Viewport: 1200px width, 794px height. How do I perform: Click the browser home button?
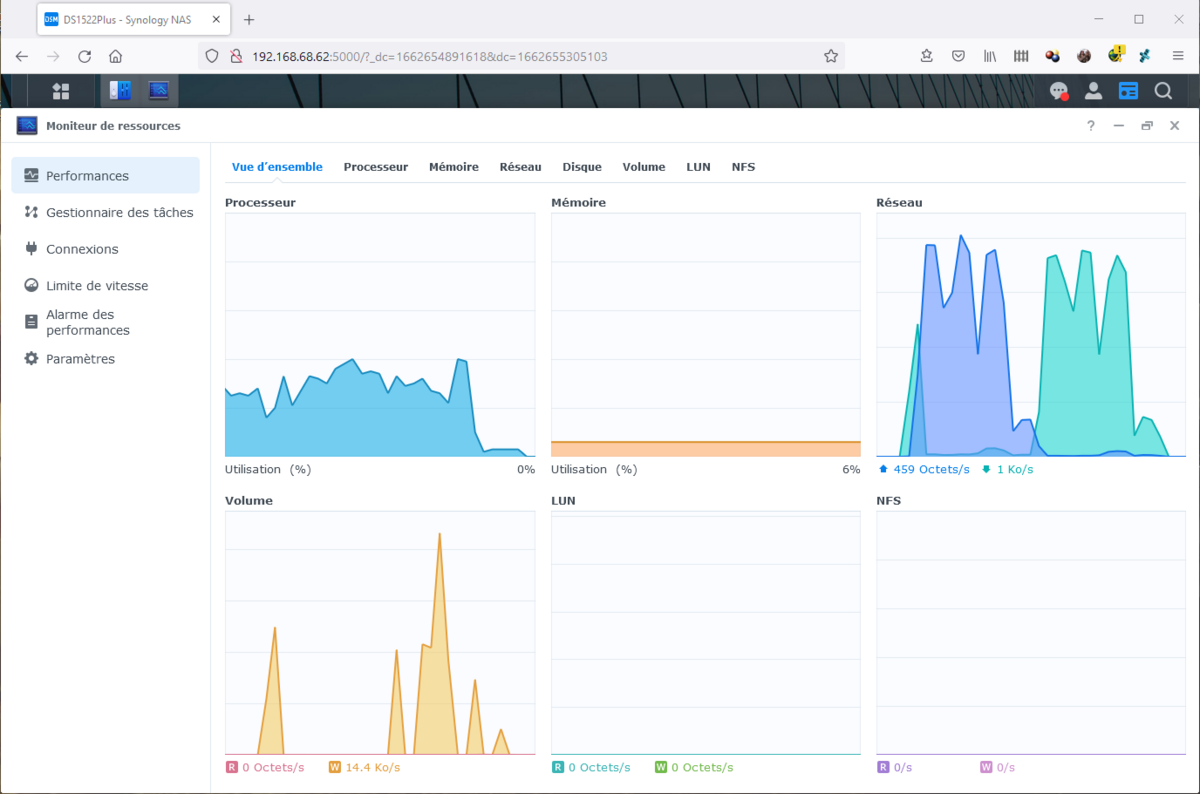[x=116, y=56]
